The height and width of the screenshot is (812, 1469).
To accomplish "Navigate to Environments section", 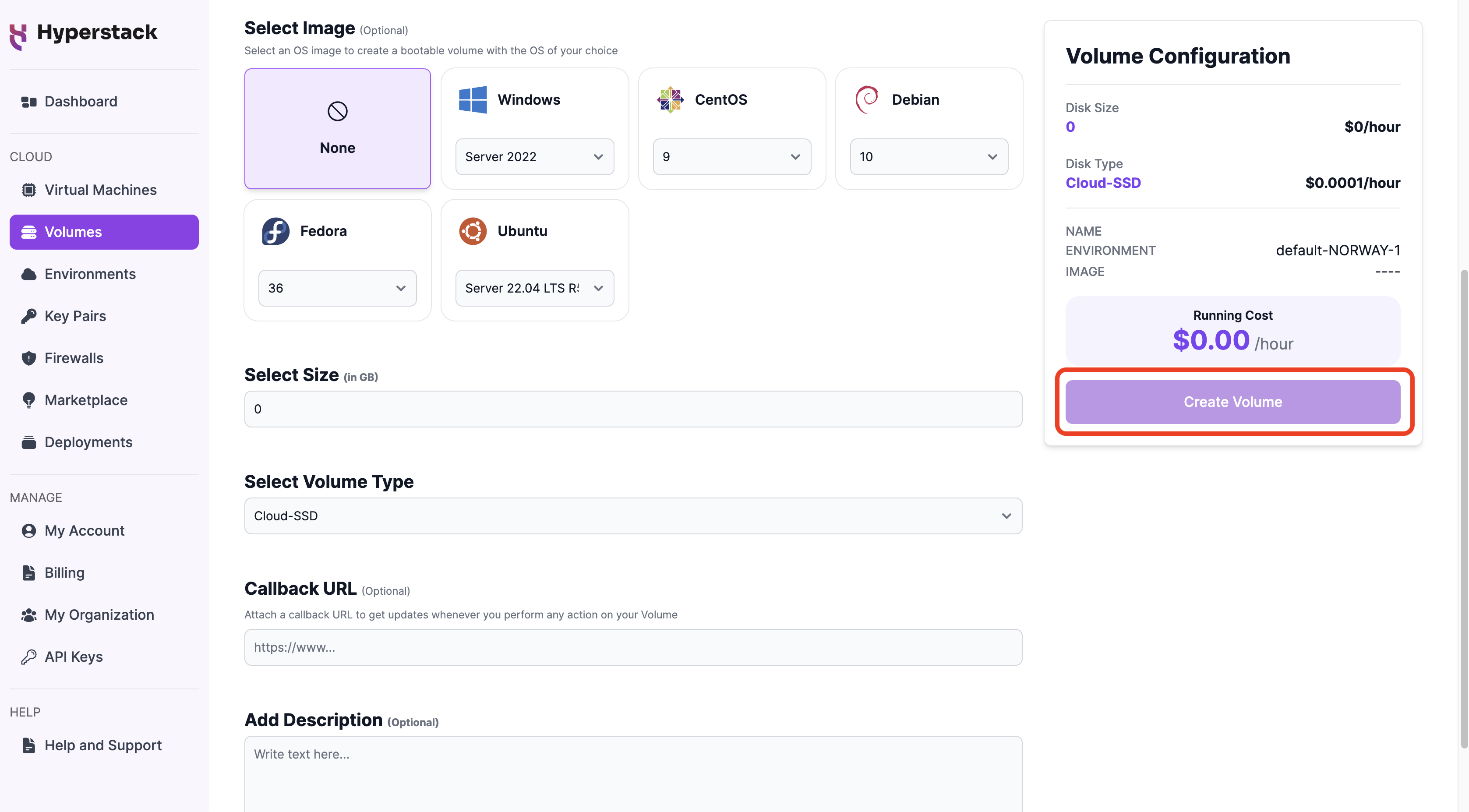I will click(x=90, y=273).
